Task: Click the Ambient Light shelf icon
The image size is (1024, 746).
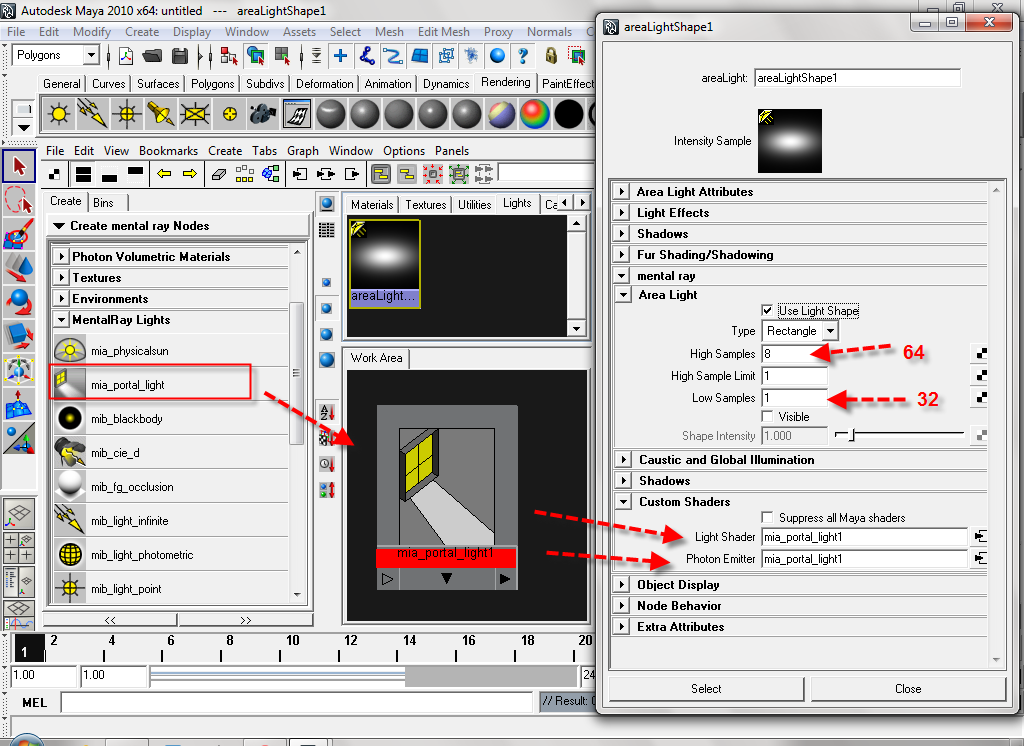Action: [x=59, y=114]
